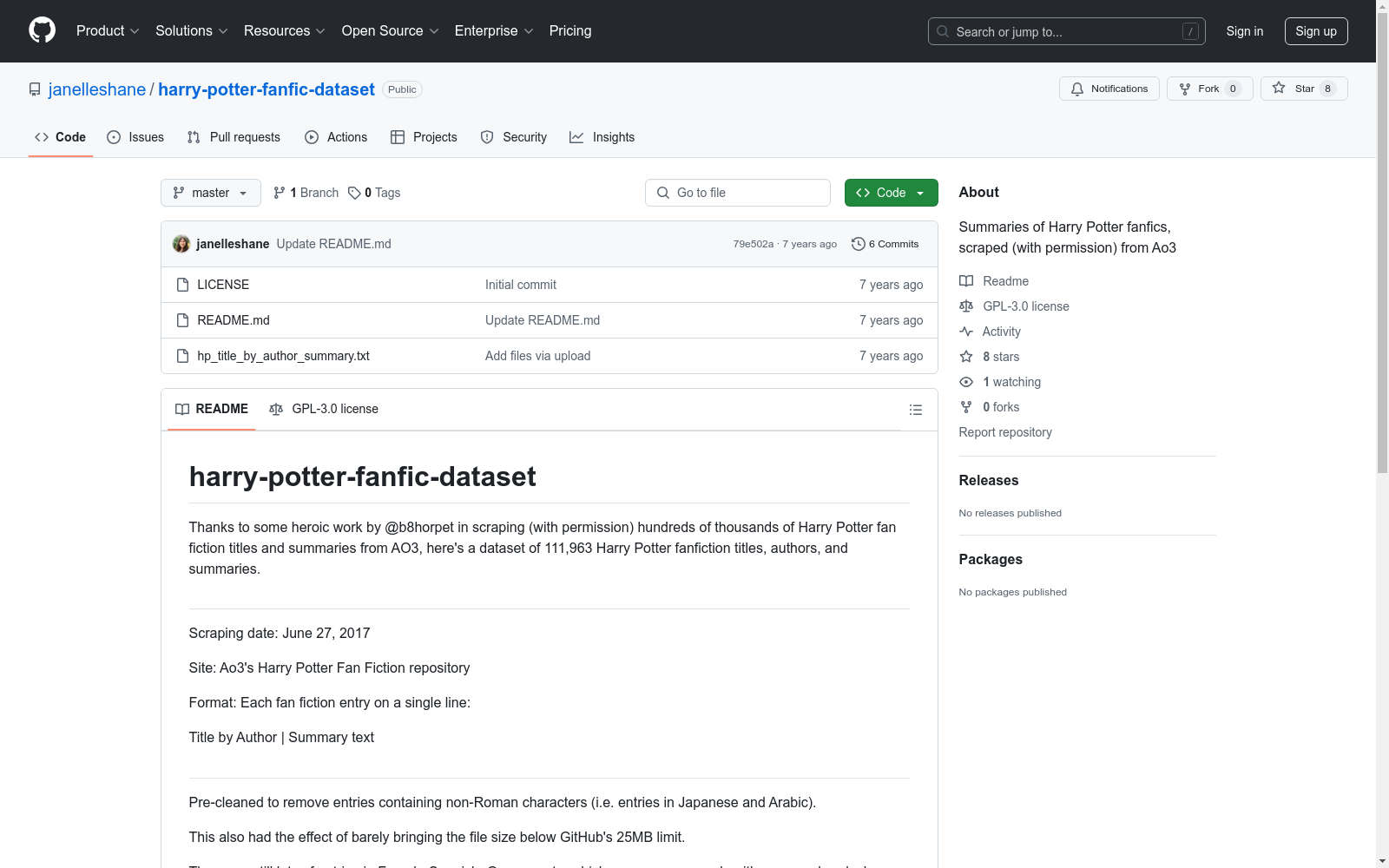Click the page vertical scrollbar thumb

[x=1382, y=243]
